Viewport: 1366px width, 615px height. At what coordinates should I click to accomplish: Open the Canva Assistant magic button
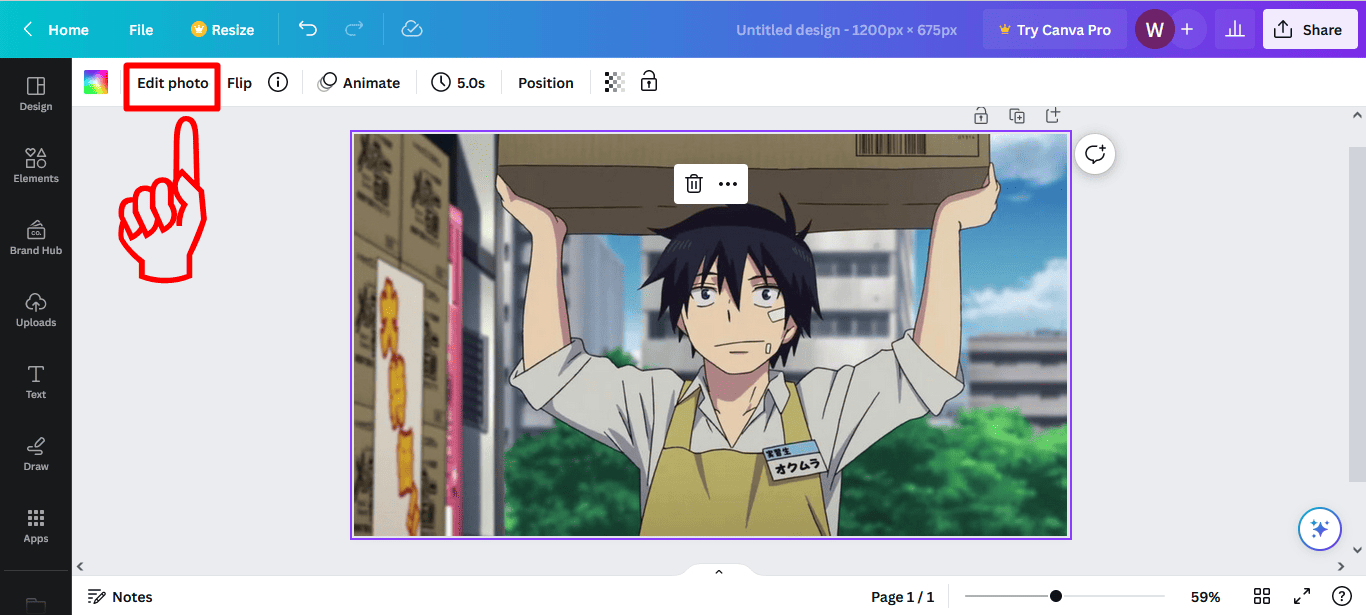click(x=1319, y=529)
